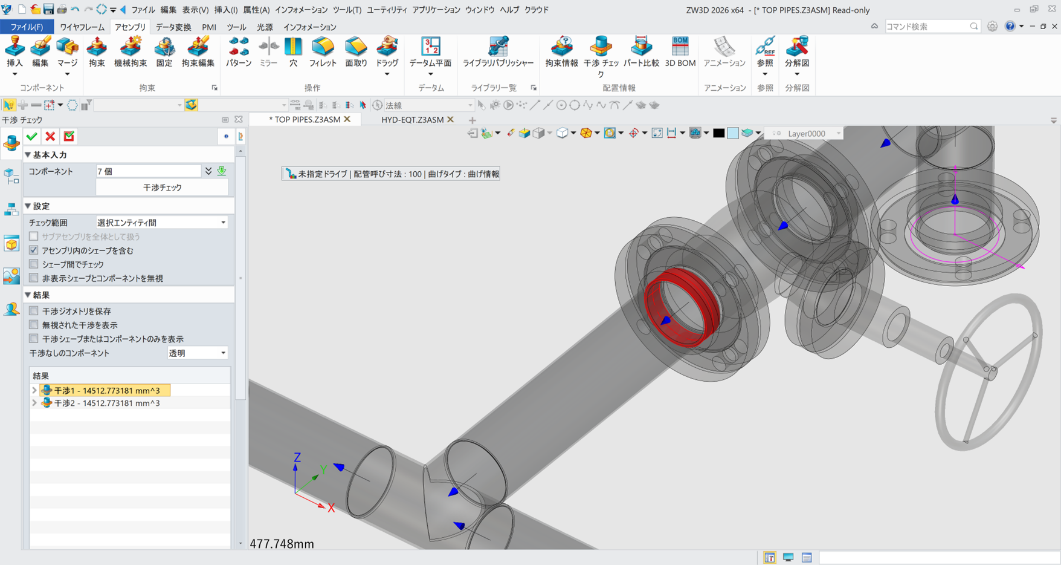Click the settings gear icon top right
Screen dimensions: 1061x565
[x=992, y=26]
